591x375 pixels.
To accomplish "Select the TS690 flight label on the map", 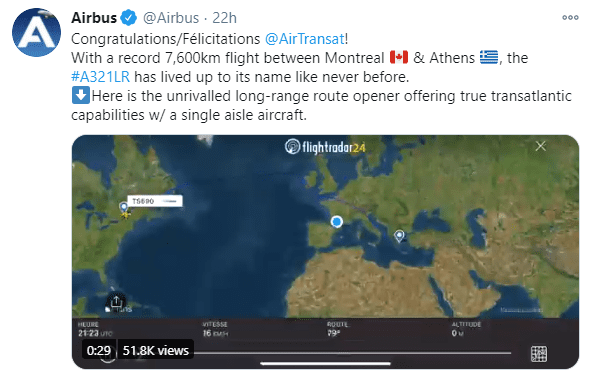I will tap(155, 201).
